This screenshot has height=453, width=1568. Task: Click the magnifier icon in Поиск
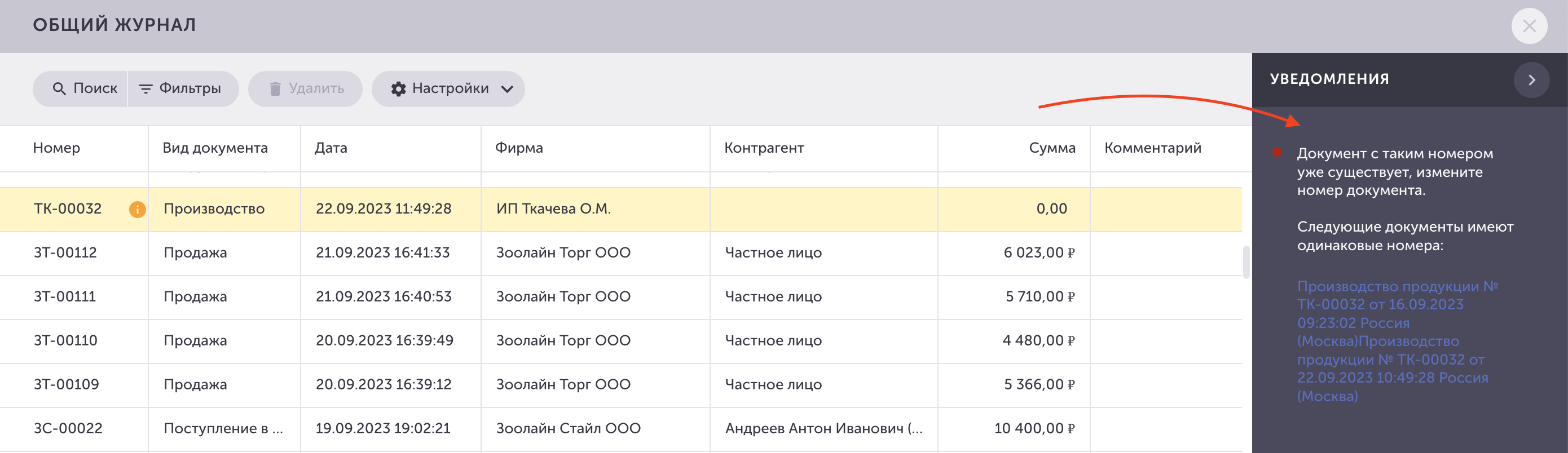(x=59, y=89)
